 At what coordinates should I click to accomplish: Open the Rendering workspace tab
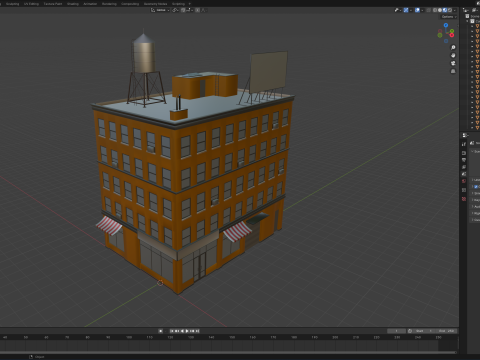point(109,4)
